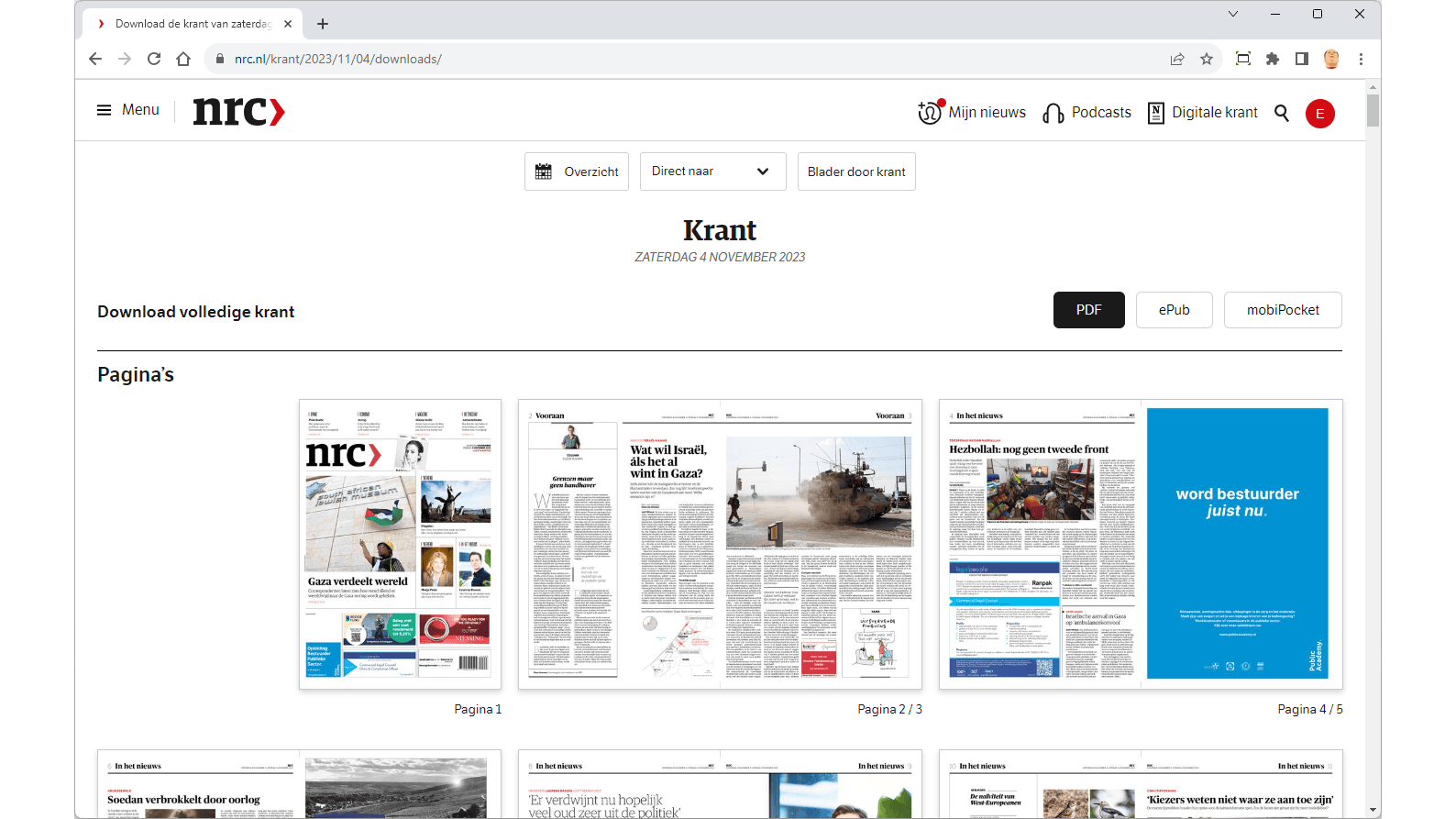
Task: Click the 'Krant' page heading
Action: 720,230
